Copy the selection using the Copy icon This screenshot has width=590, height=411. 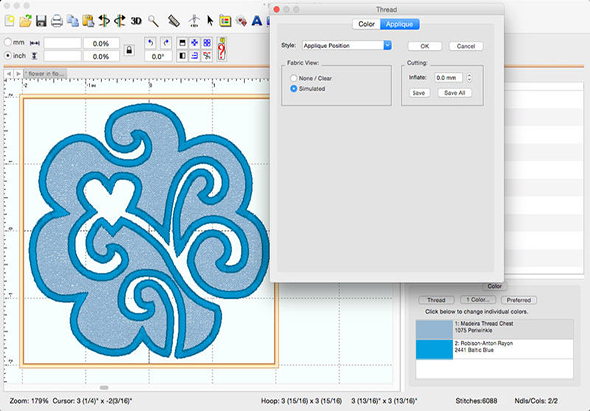click(73, 21)
